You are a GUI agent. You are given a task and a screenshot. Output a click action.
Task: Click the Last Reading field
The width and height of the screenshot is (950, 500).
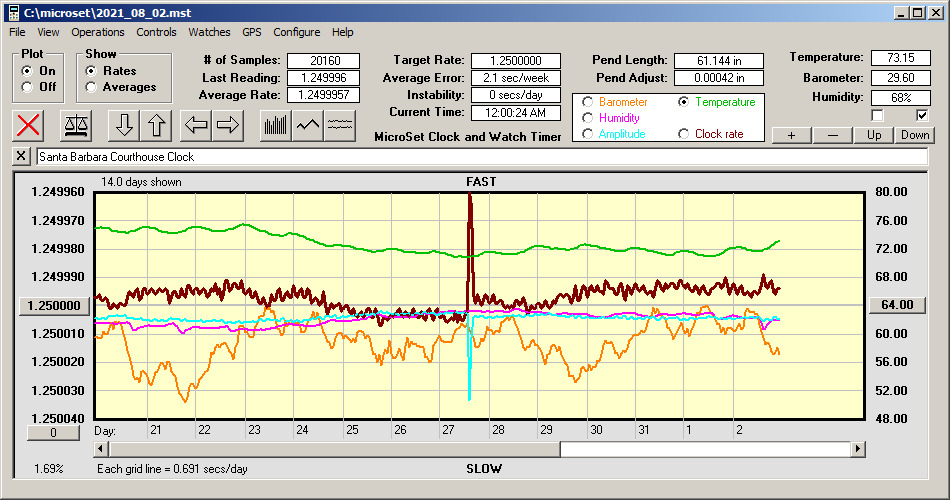click(324, 78)
